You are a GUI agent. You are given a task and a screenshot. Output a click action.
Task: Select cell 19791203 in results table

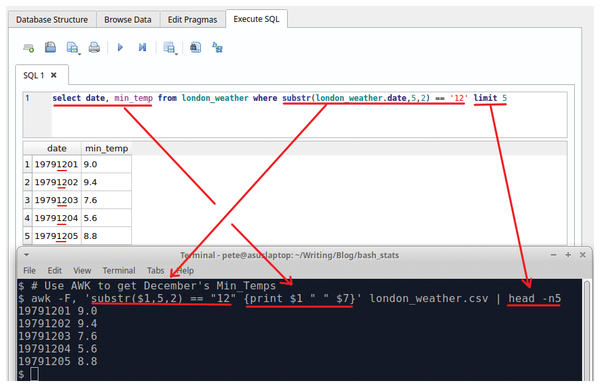[56, 200]
